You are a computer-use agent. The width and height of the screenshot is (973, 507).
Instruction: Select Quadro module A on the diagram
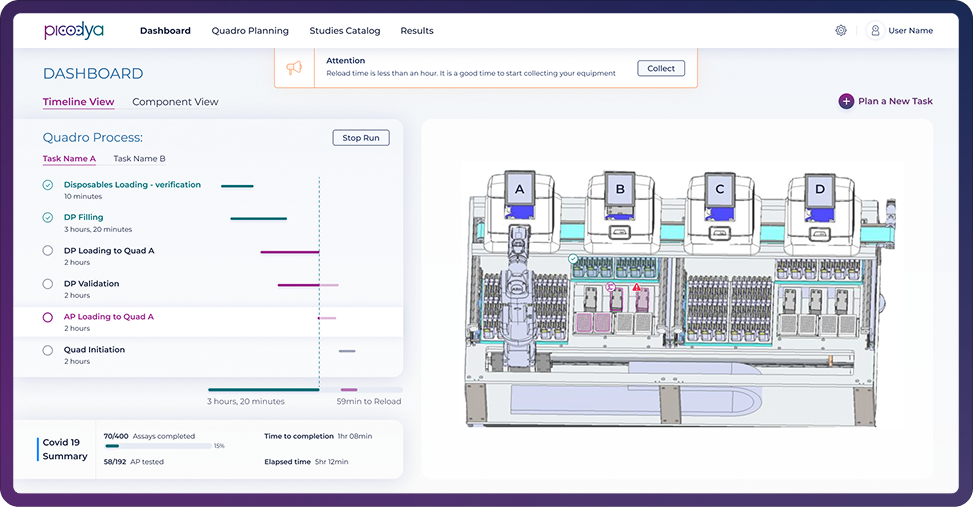(x=519, y=189)
